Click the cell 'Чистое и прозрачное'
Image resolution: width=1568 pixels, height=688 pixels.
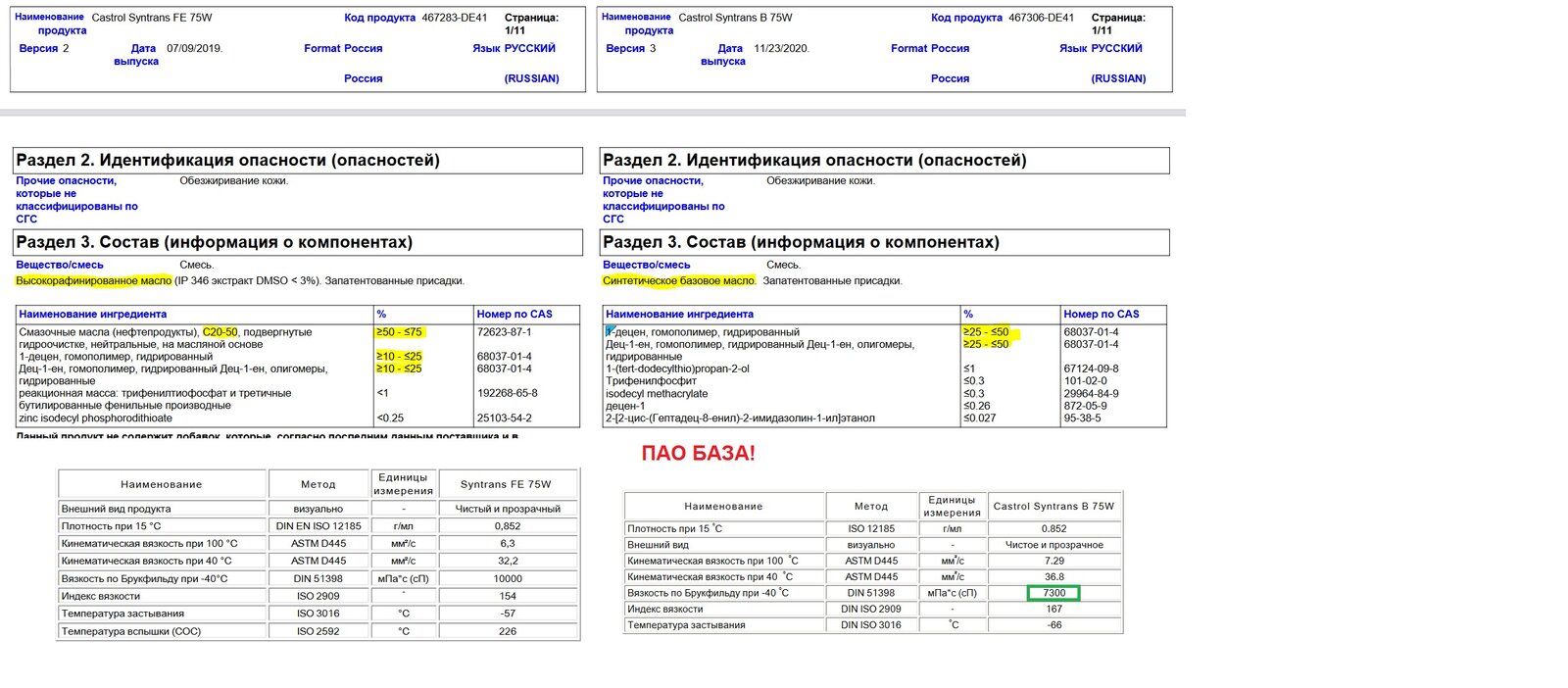tap(1053, 545)
